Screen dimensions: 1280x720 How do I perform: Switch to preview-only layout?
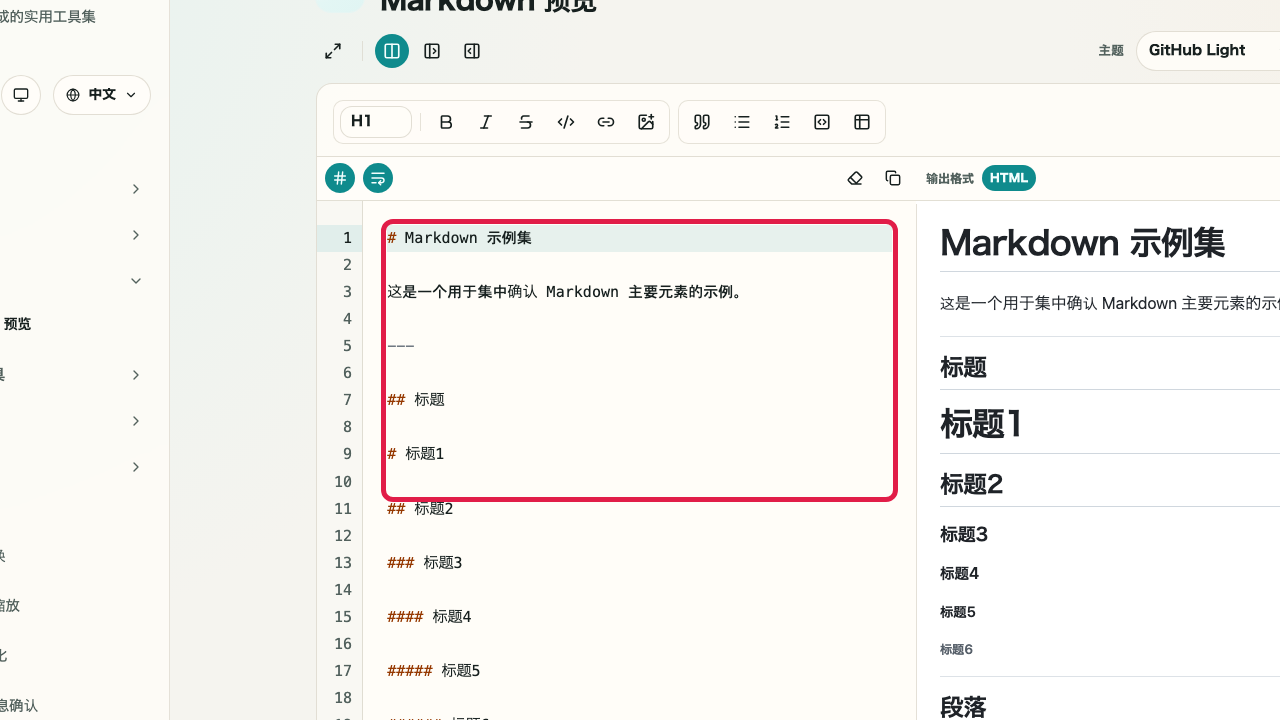pos(472,51)
